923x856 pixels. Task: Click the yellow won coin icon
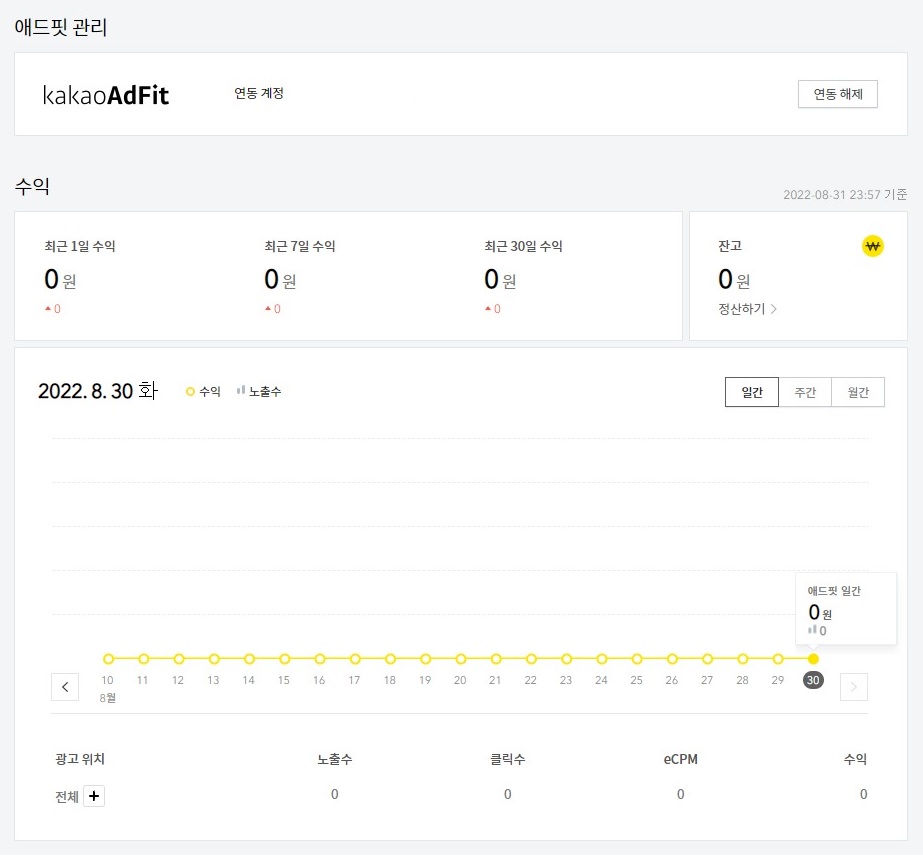click(x=872, y=246)
